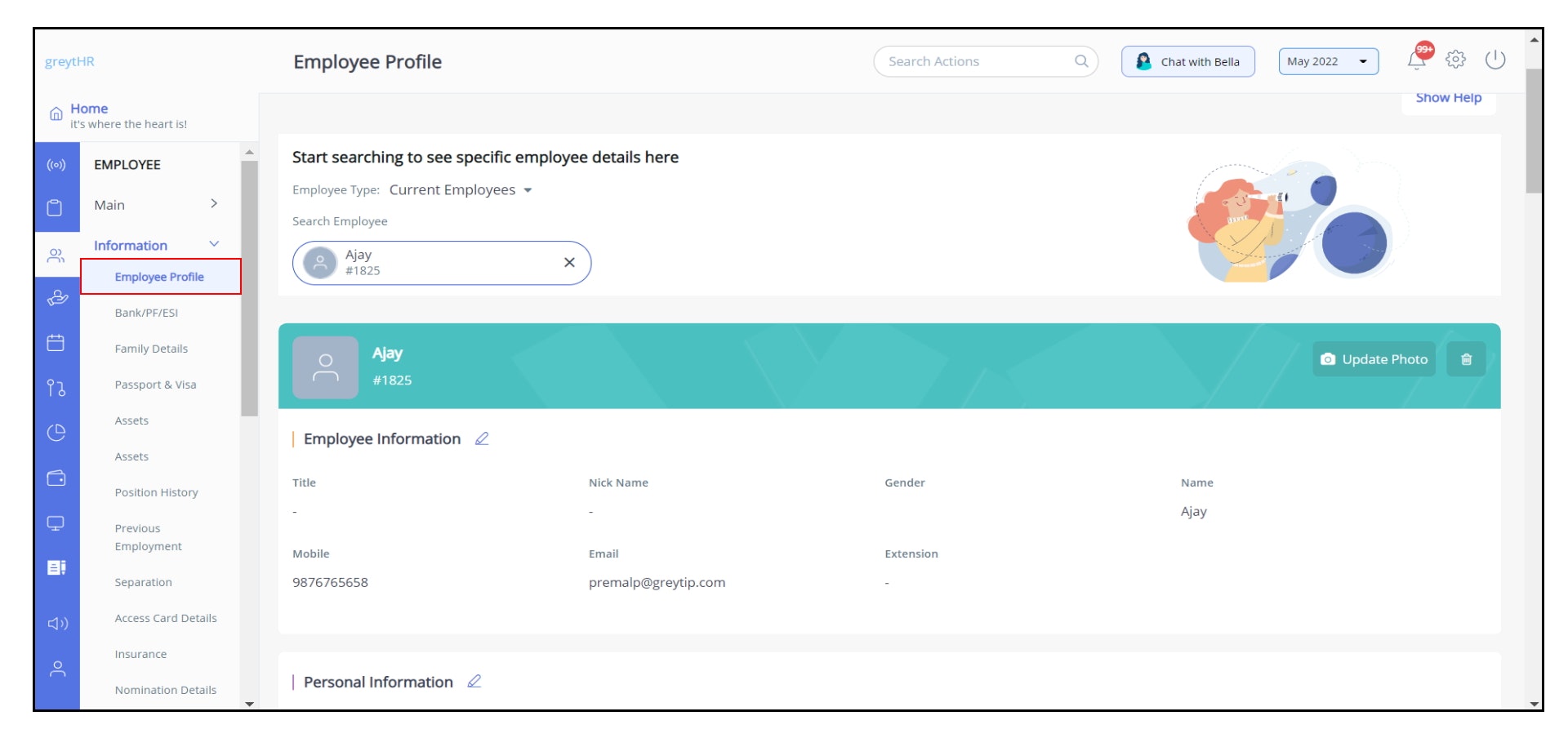Open the Separation menu item
The image size is (1568, 747).
144,582
